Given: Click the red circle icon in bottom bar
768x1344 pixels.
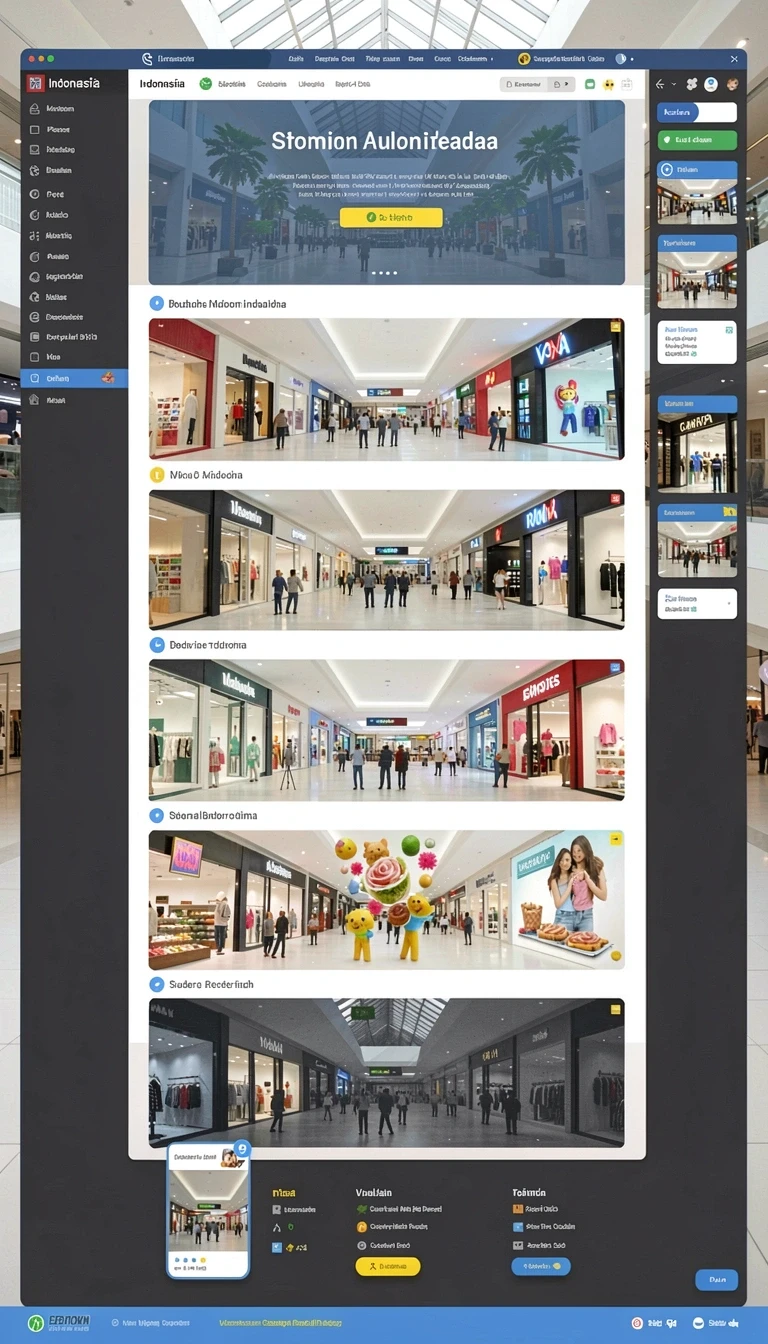Looking at the screenshot, I should [637, 1323].
